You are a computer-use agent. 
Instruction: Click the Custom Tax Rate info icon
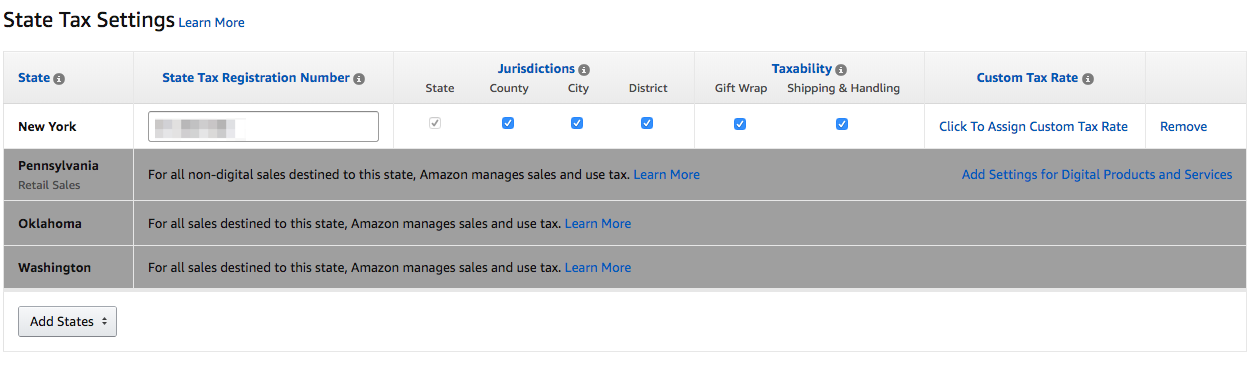pyautogui.click(x=1088, y=79)
